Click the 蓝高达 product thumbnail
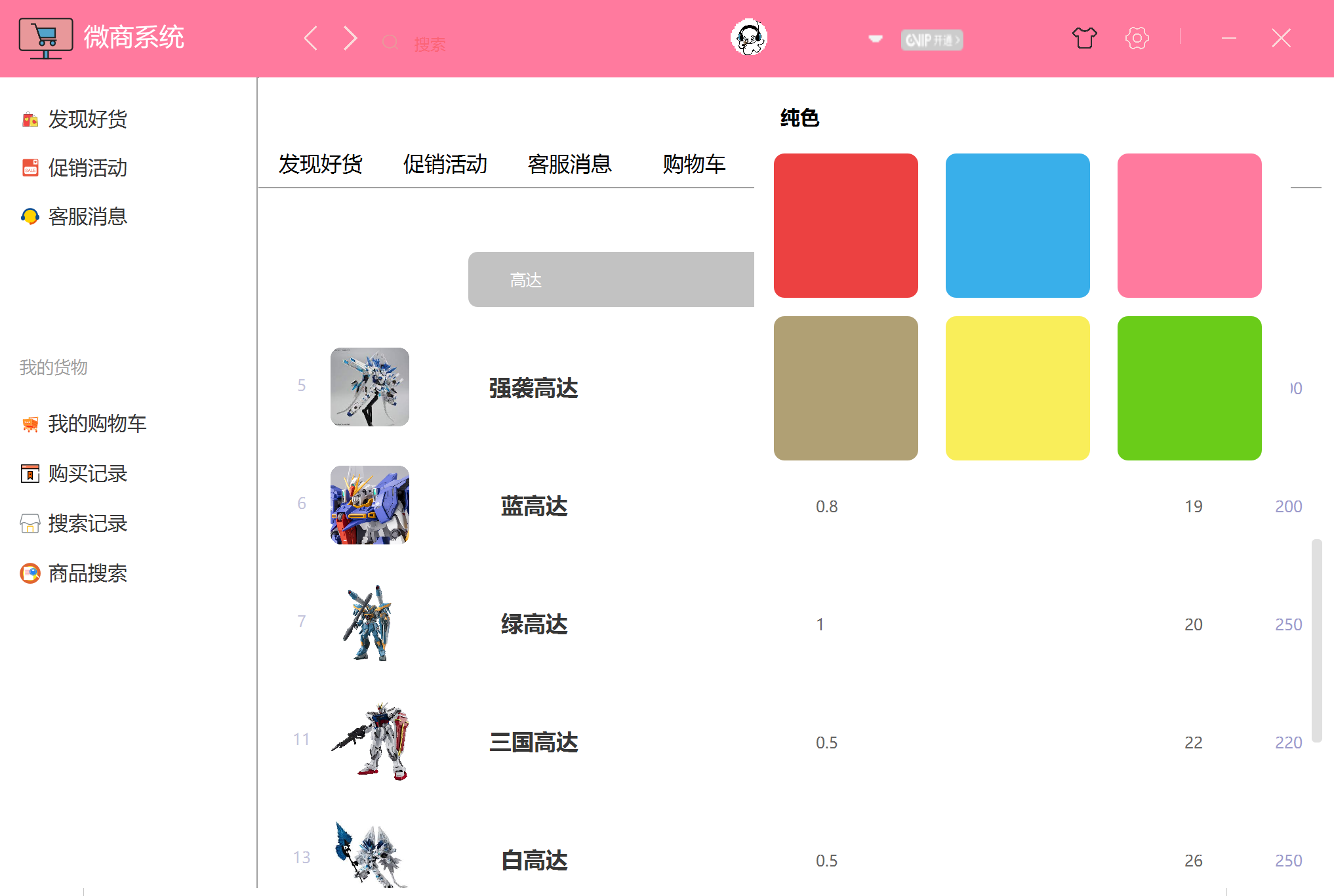Viewport: 1334px width, 896px height. point(369,506)
